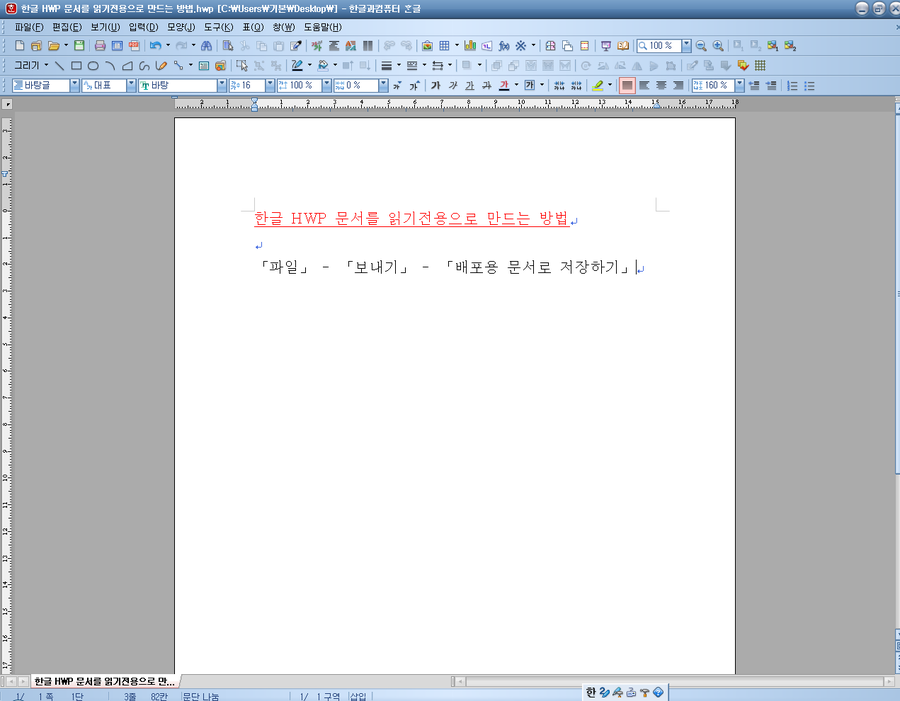Open the font size 16 dropdown
Image resolution: width=900 pixels, height=701 pixels.
click(x=270, y=86)
